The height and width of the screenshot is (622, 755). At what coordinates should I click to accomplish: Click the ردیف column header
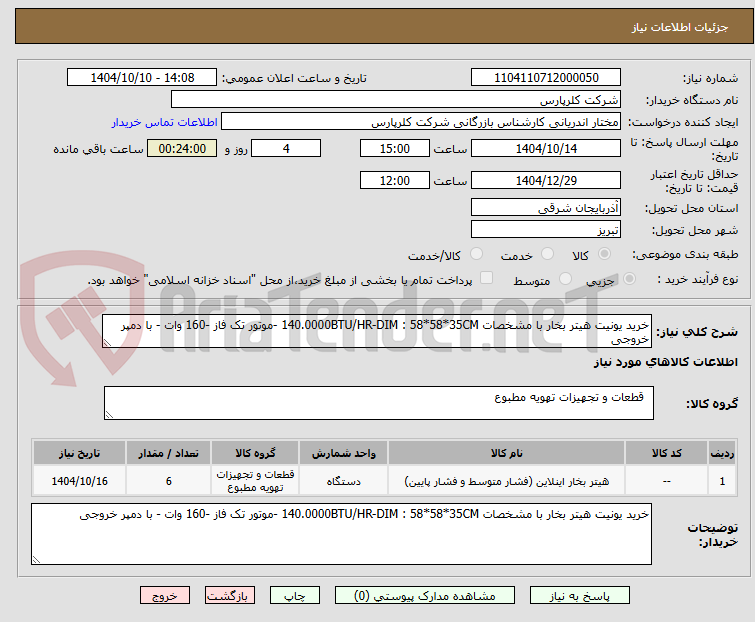[722, 453]
